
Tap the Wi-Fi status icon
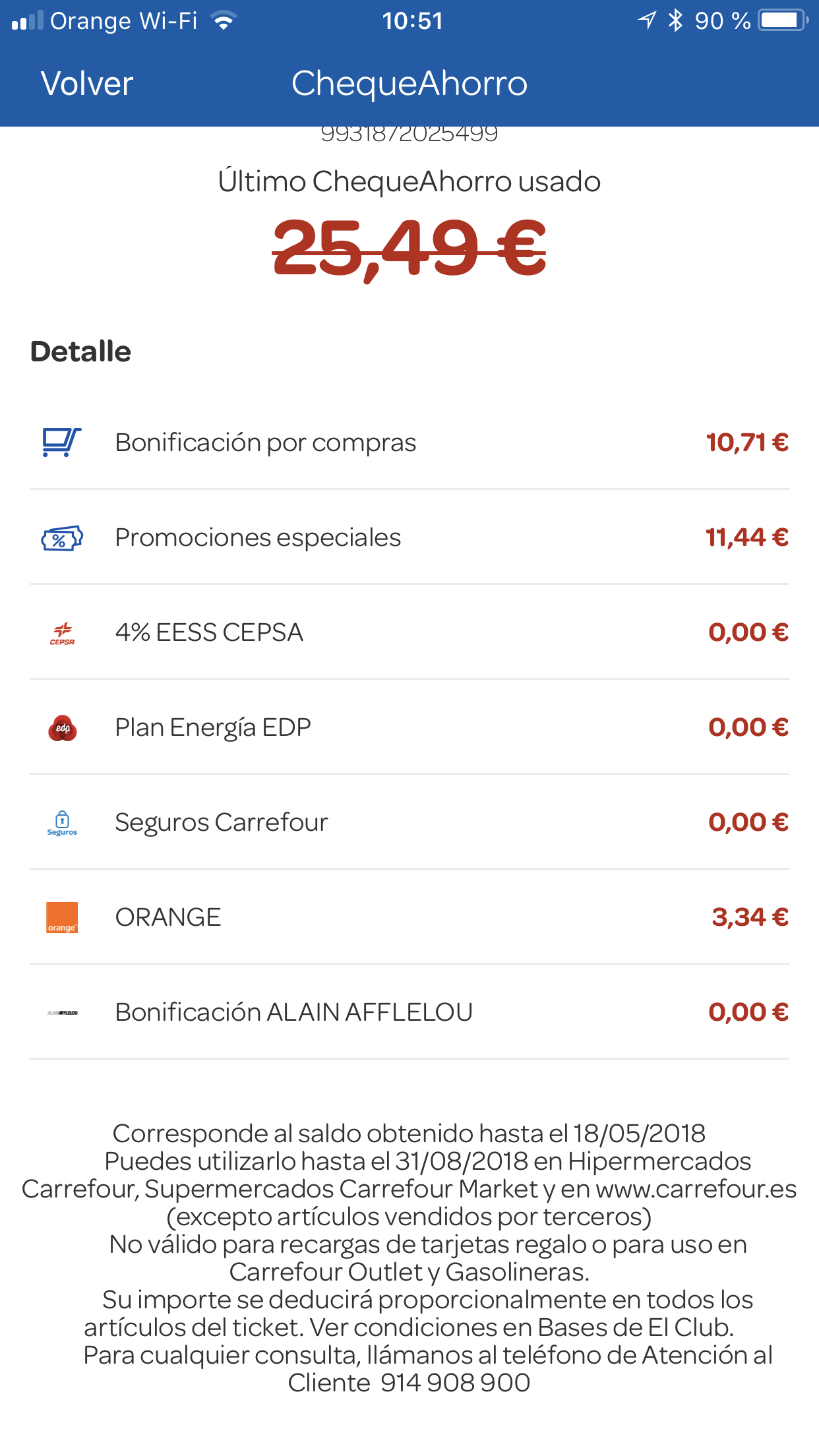coord(224,21)
